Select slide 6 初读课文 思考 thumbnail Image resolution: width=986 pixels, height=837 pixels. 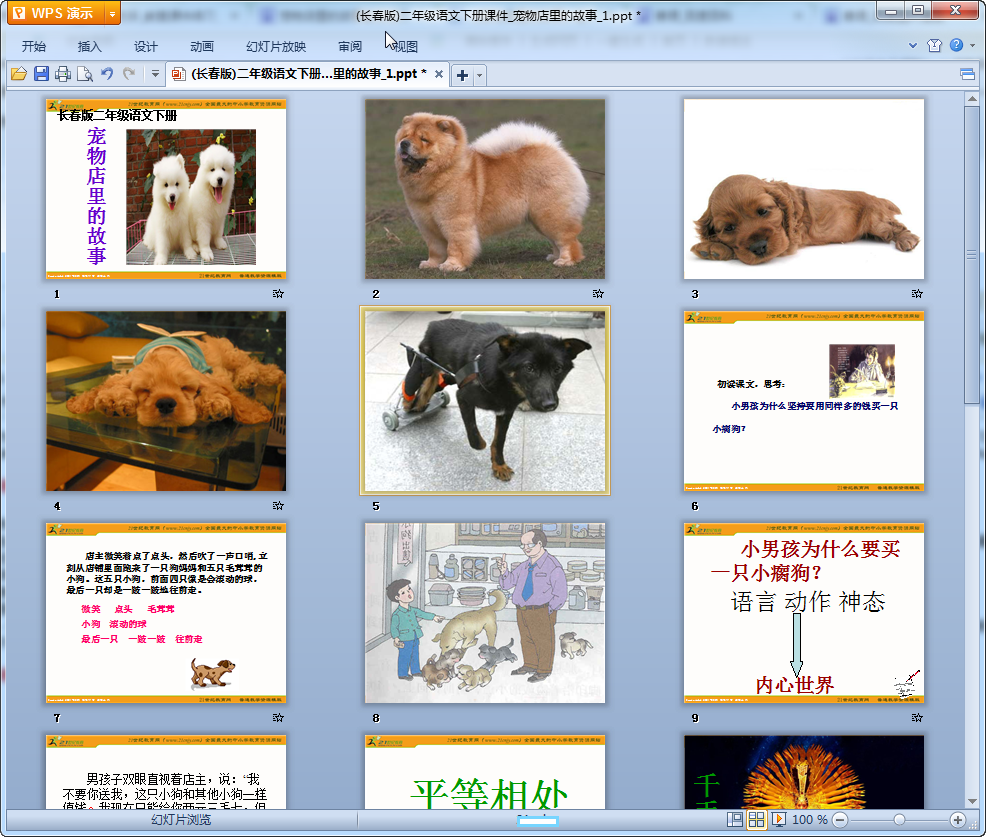pyautogui.click(x=804, y=401)
